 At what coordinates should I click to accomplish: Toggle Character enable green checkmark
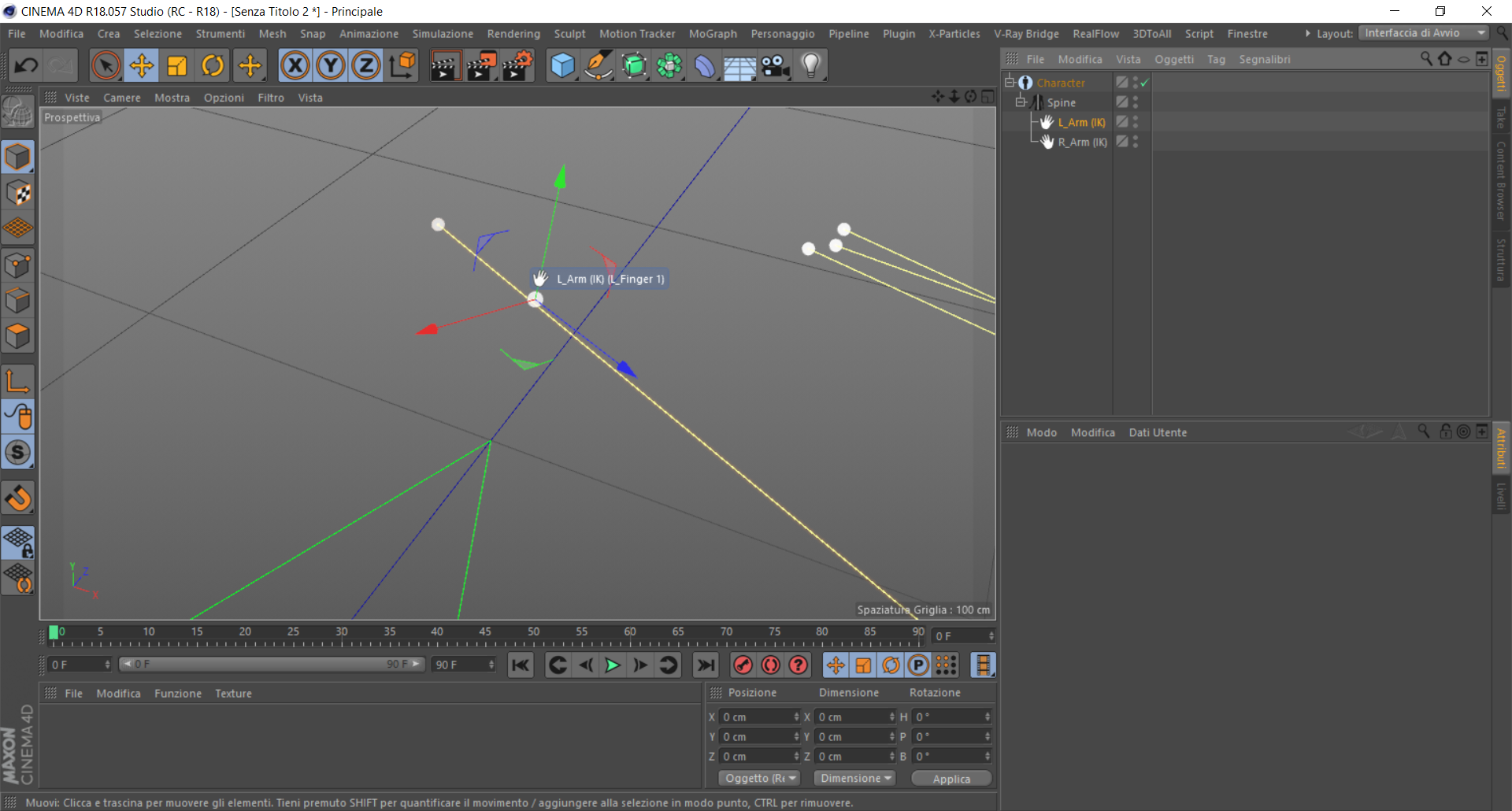[1144, 82]
